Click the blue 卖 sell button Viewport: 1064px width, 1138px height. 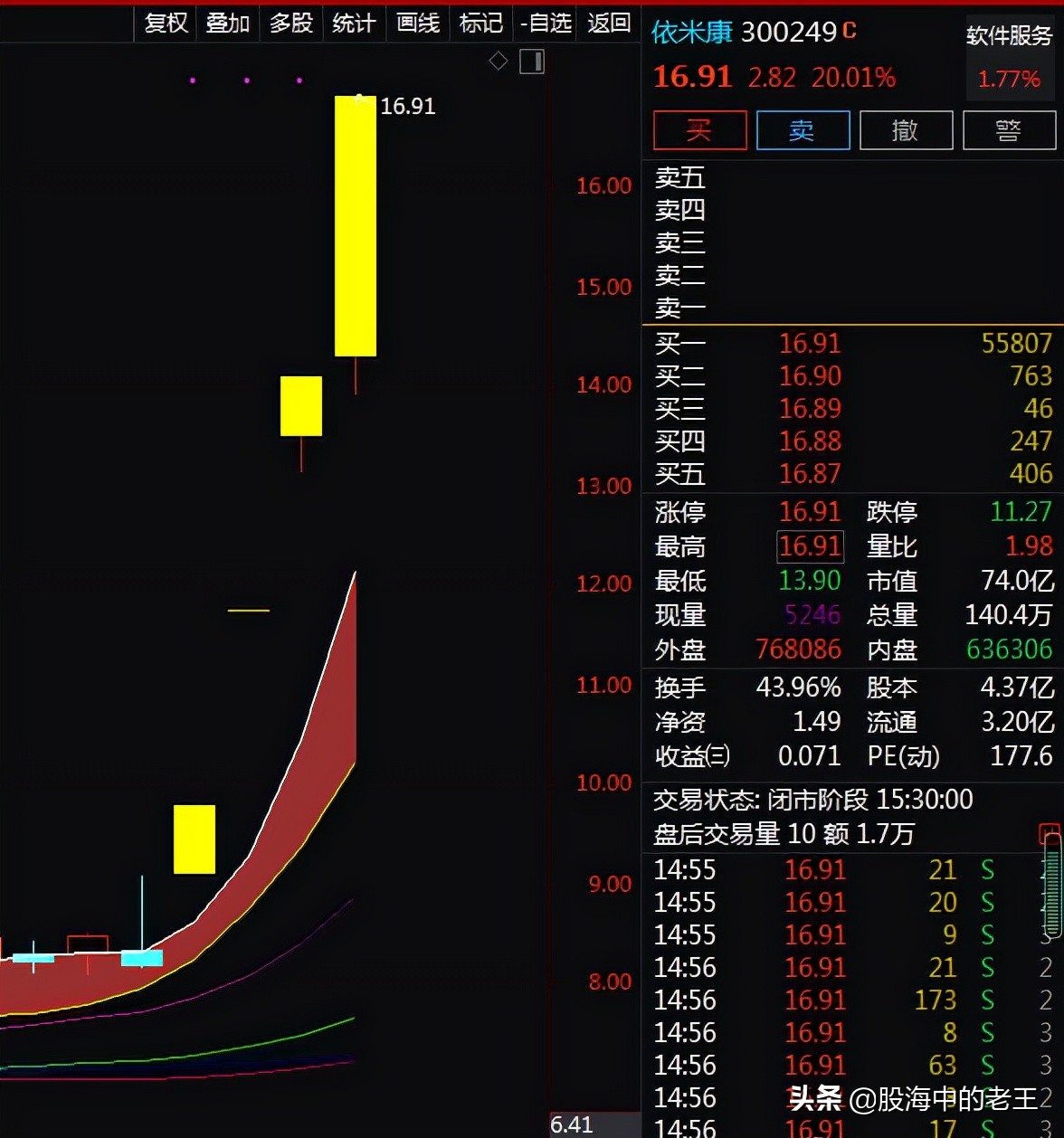click(803, 130)
